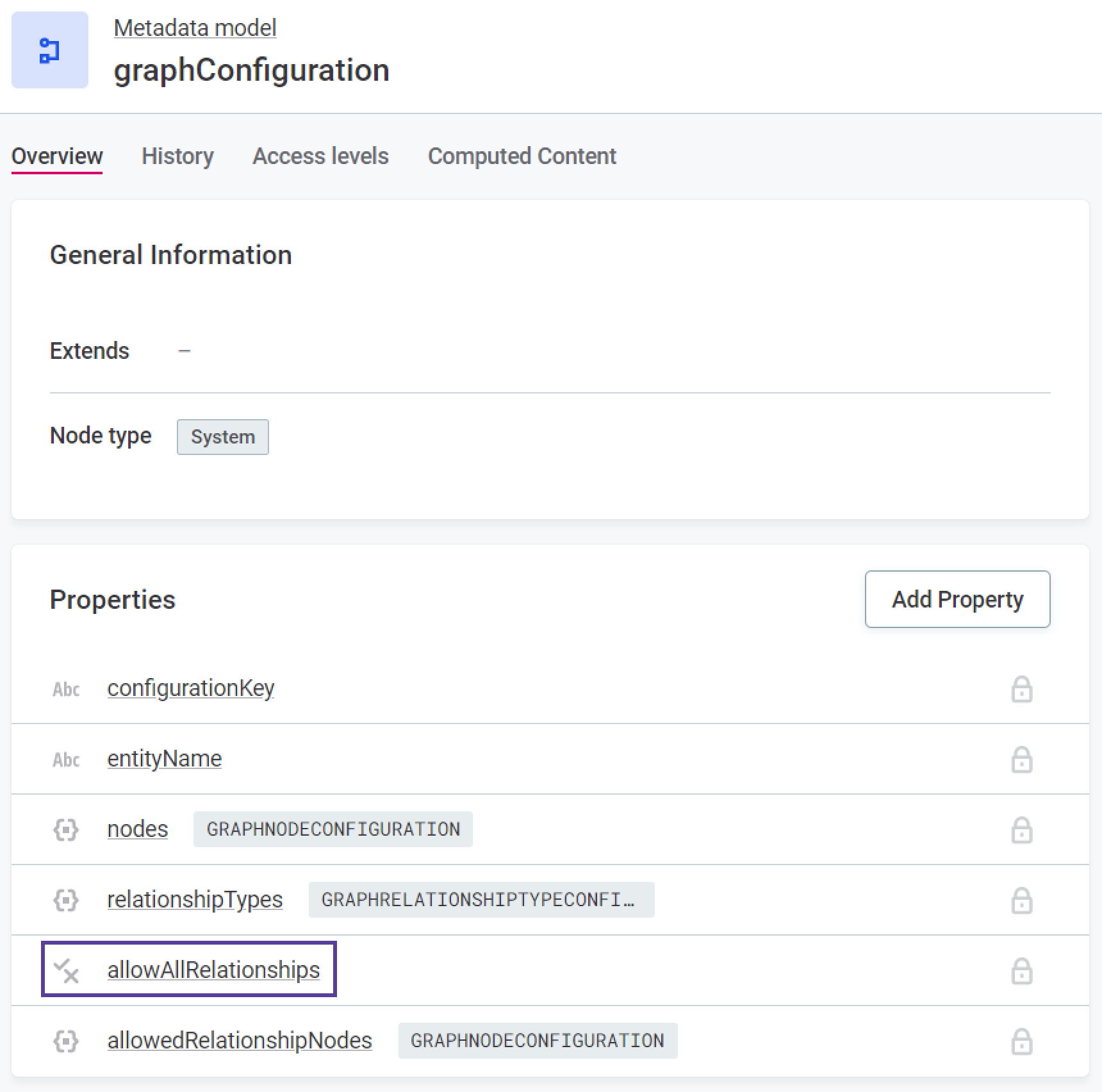
Task: Click the metadata model icon beside graphConfiguration
Action: [x=50, y=50]
